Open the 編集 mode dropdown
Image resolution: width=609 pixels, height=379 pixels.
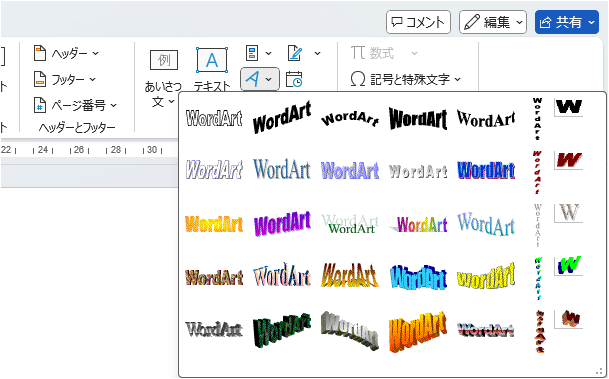tap(493, 22)
